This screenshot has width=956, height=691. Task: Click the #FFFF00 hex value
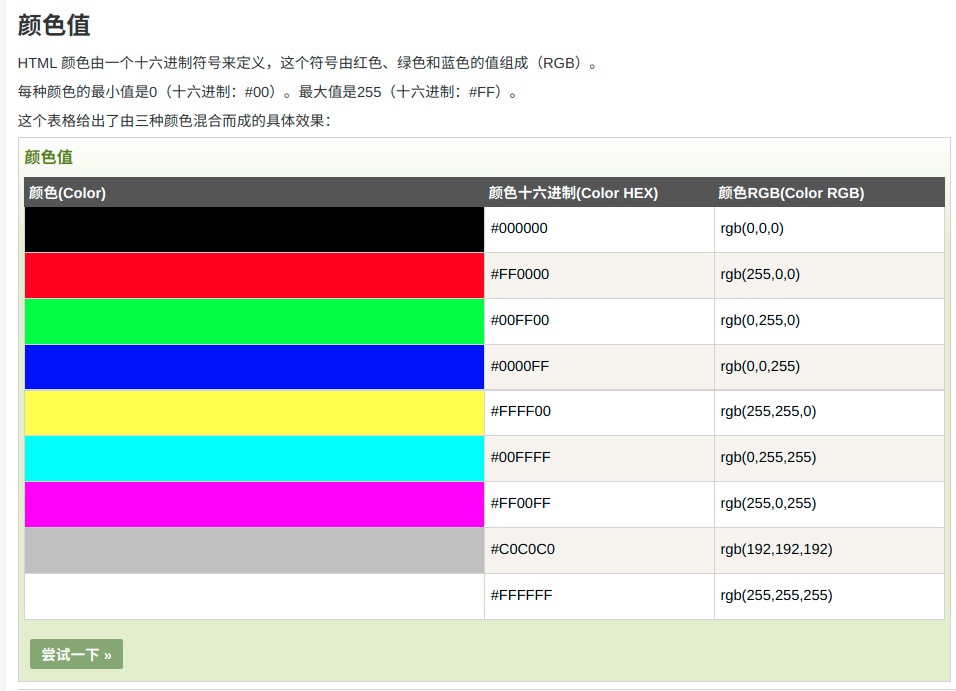click(x=521, y=411)
